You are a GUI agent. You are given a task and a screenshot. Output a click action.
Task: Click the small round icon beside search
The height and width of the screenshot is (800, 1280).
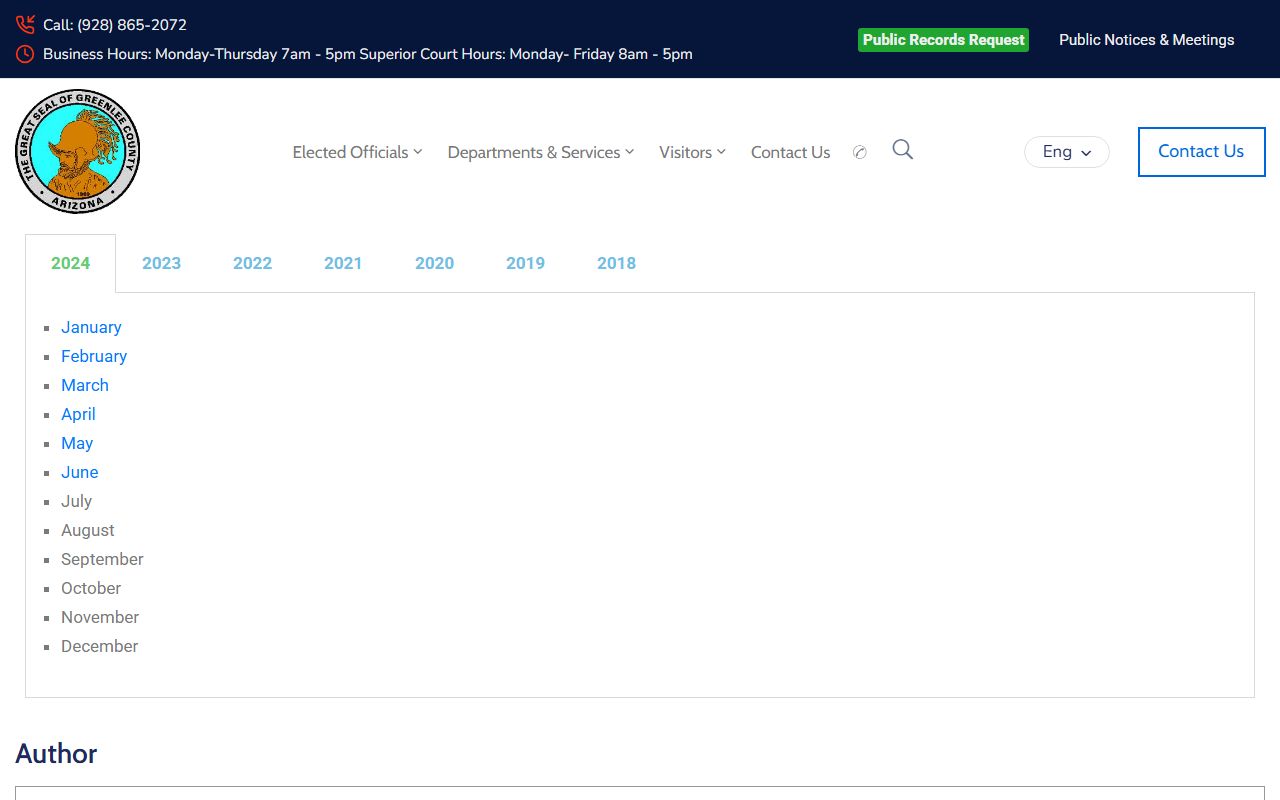(x=859, y=153)
